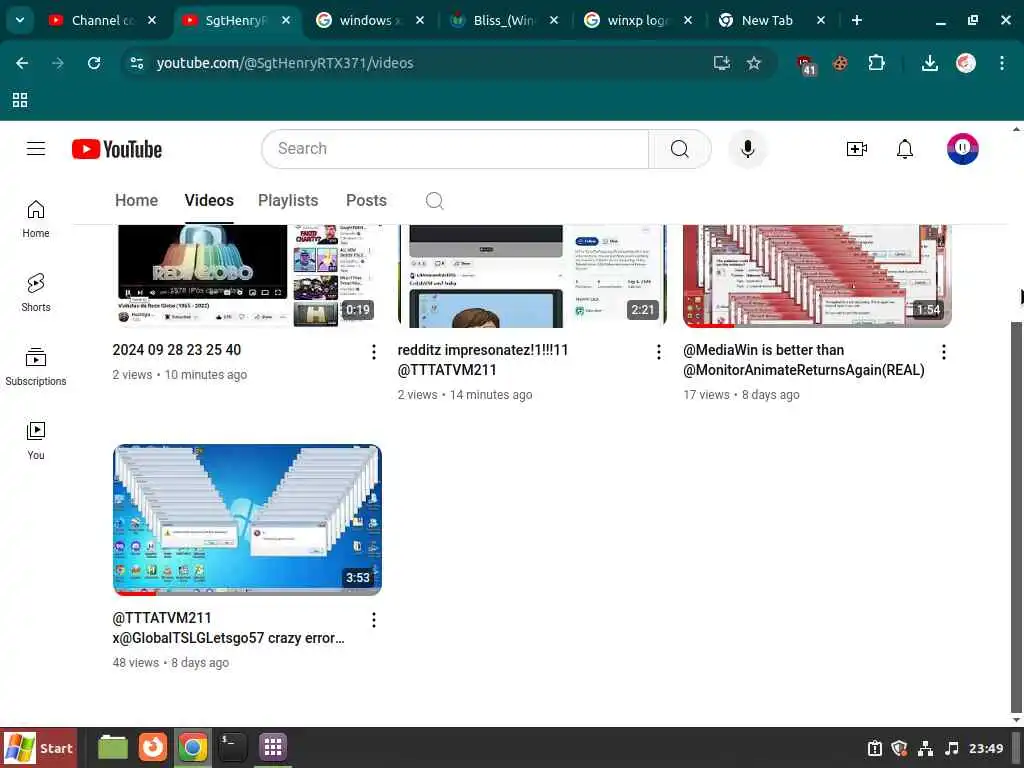Open the apps grid in bookmarks bar
Screen dimensions: 1024x768
(x=20, y=100)
